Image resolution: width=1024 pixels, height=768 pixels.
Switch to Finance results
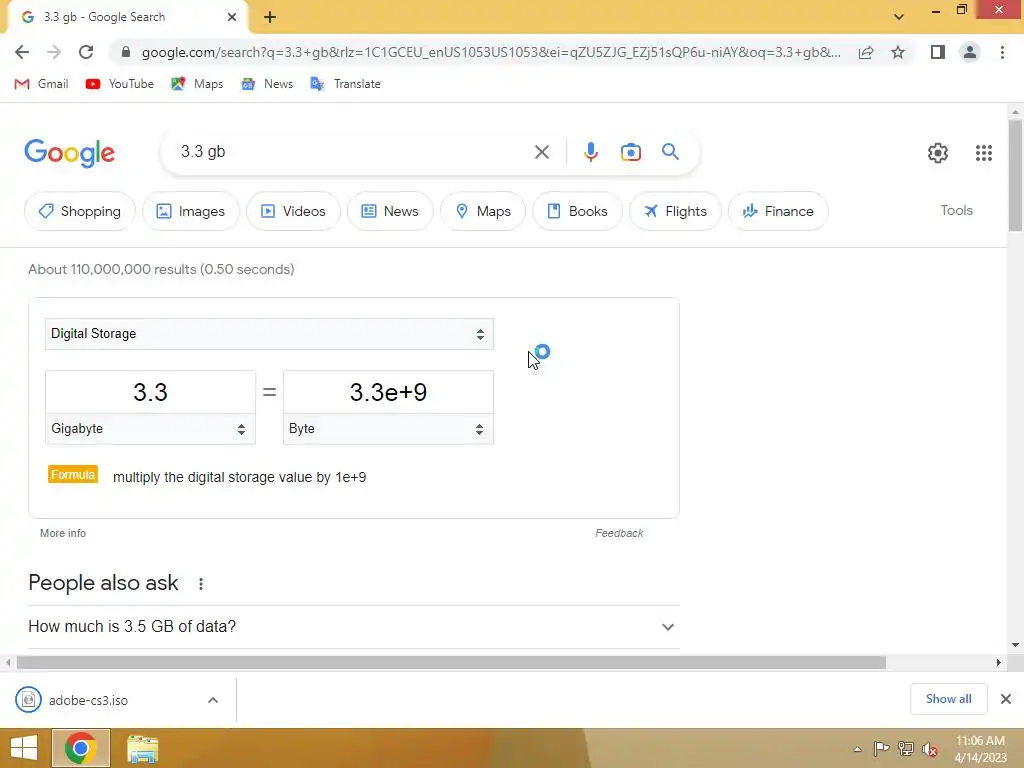coord(778,211)
